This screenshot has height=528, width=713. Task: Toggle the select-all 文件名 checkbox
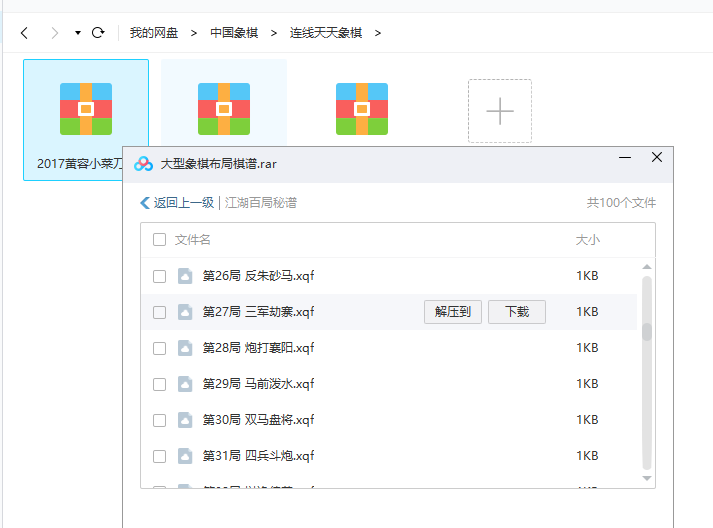[159, 240]
